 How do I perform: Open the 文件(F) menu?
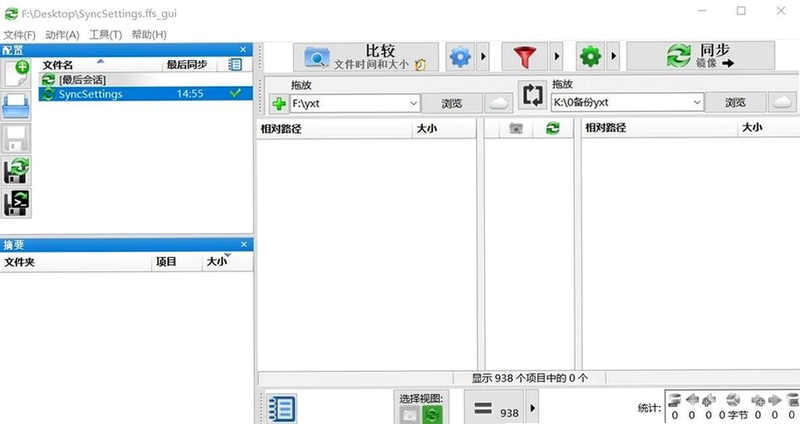point(19,35)
